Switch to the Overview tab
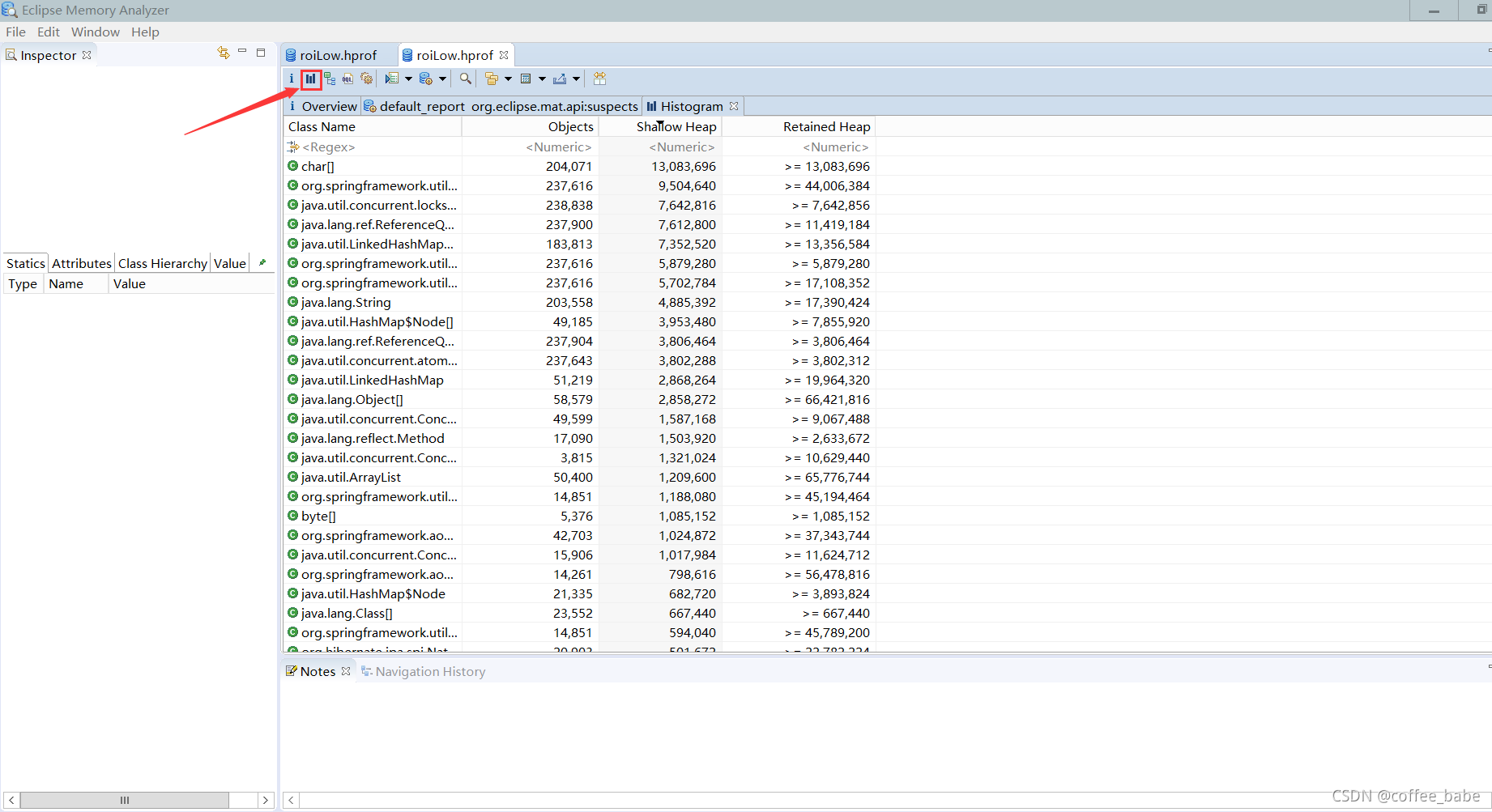Image resolution: width=1492 pixels, height=812 pixels. [x=322, y=106]
